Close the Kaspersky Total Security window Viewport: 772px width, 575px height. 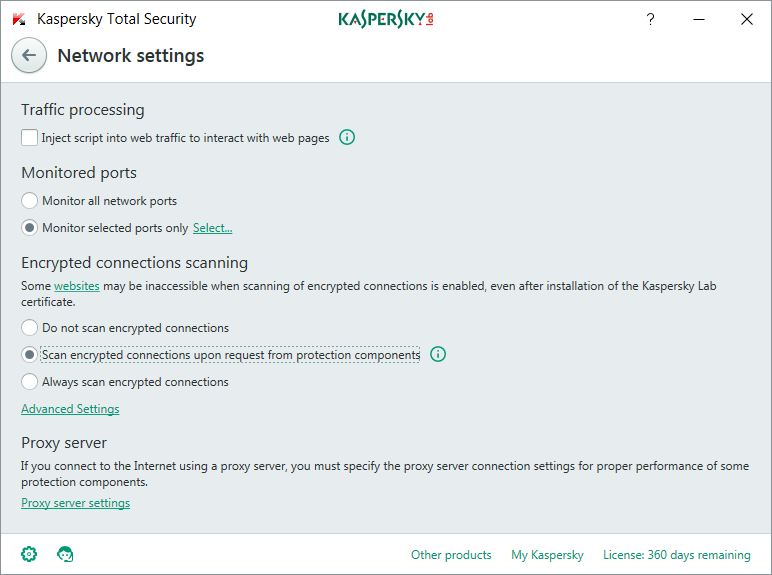(x=746, y=19)
